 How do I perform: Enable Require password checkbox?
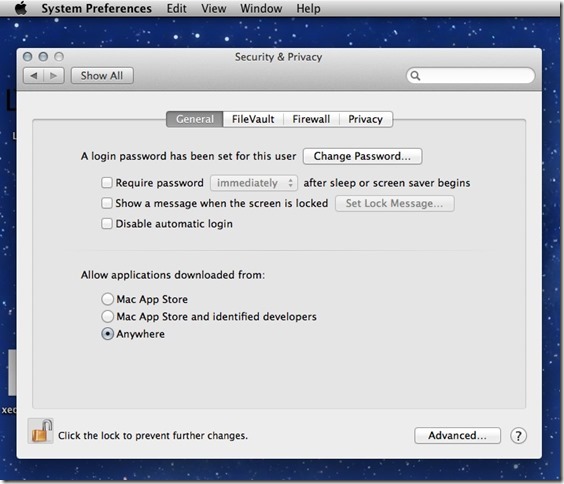point(106,183)
